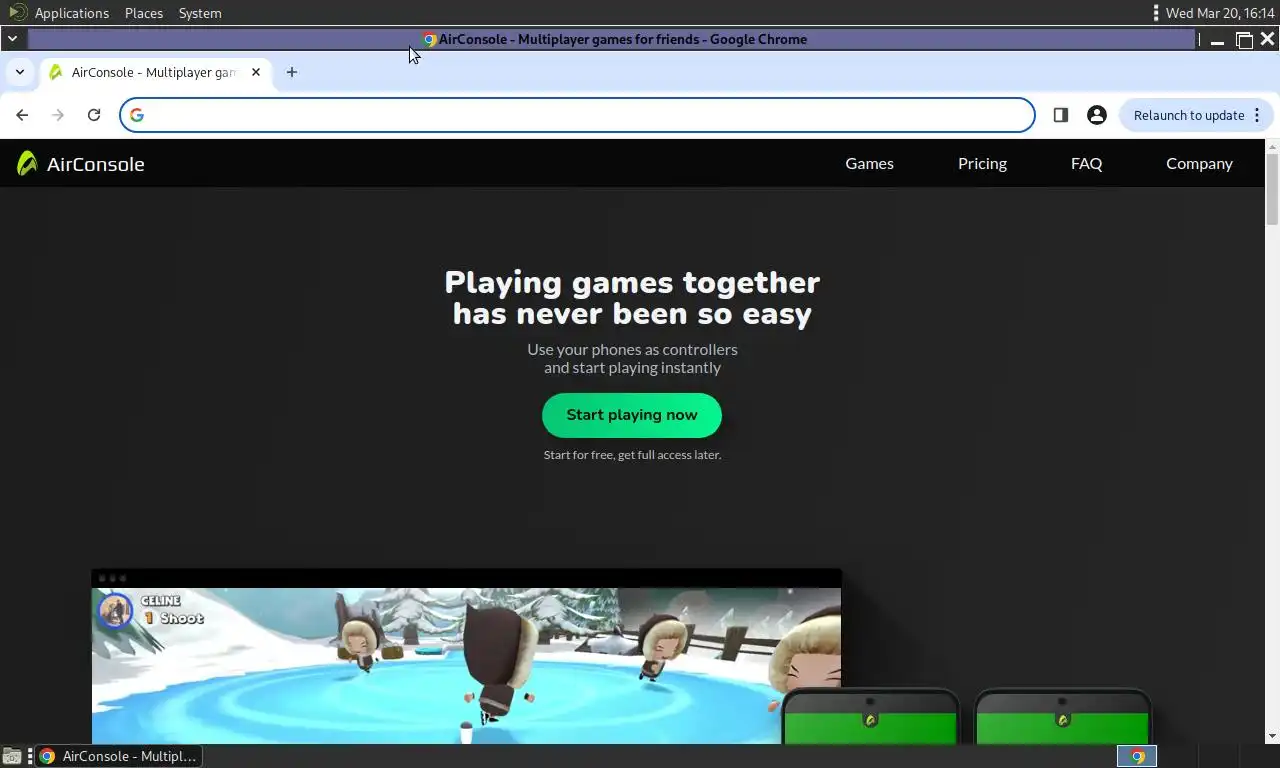Click the desktop environment logo in the top panel
This screenshot has width=1280, height=768.
tap(17, 13)
